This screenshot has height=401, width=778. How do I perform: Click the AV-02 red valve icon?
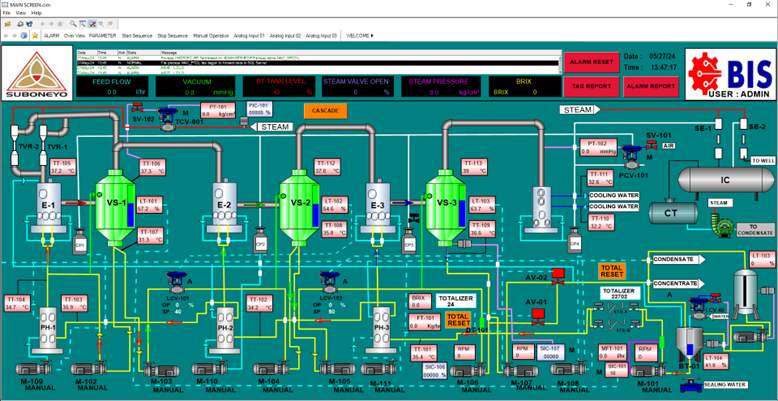click(557, 272)
